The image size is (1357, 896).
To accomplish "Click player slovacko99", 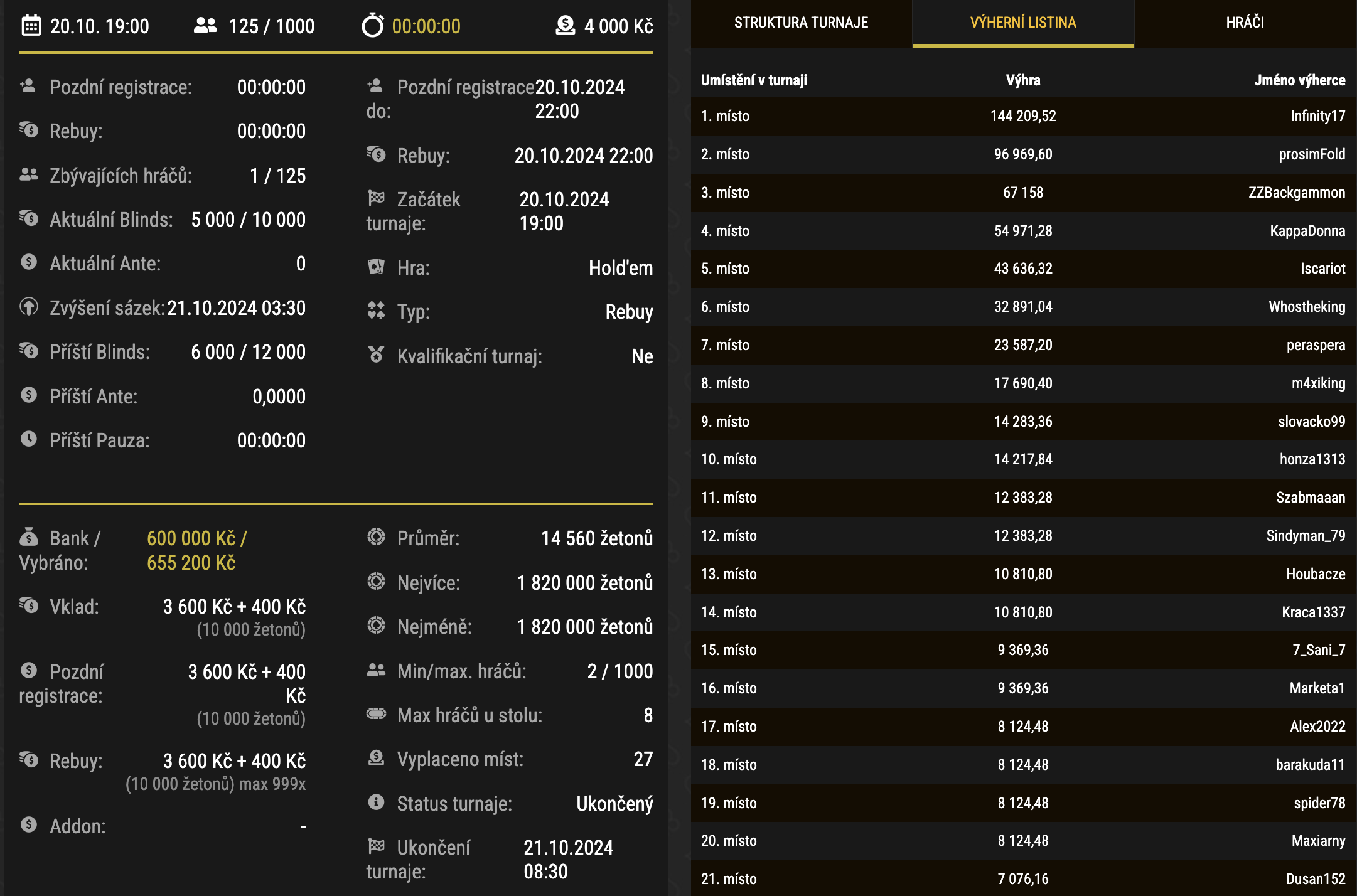I will click(x=1312, y=422).
